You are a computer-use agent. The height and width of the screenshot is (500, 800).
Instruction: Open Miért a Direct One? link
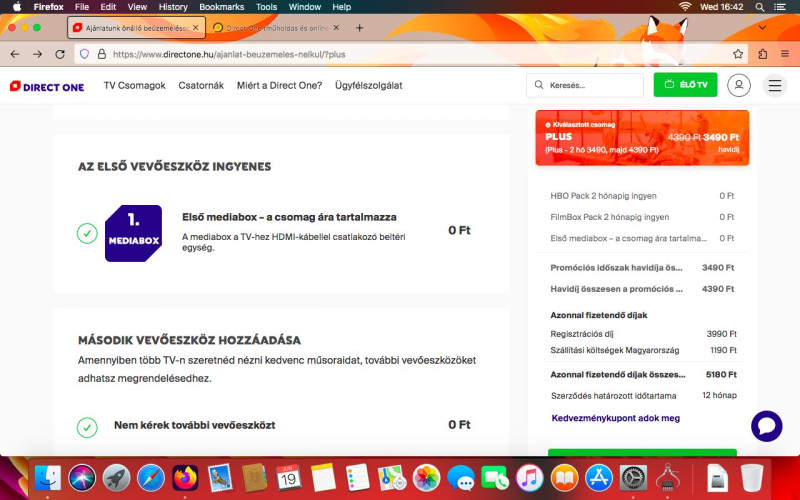(280, 85)
